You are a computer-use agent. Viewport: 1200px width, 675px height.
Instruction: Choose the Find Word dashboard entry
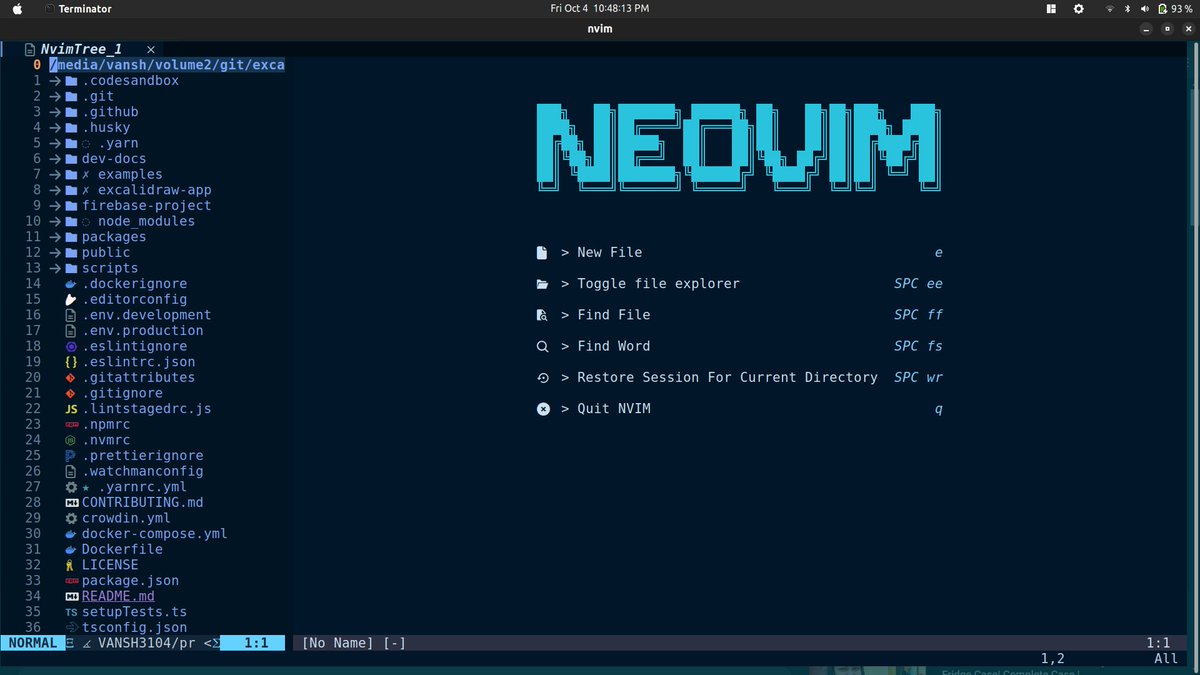point(739,346)
